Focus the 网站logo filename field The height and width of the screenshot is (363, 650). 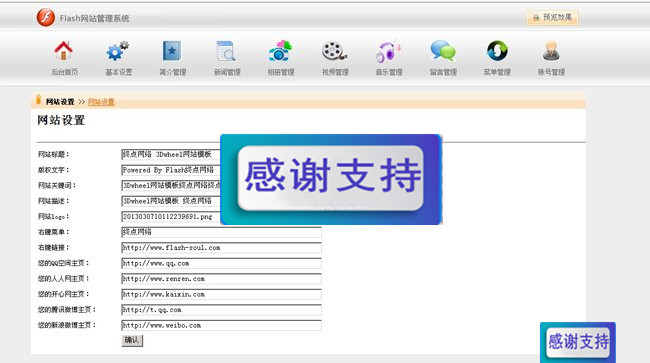click(x=171, y=216)
